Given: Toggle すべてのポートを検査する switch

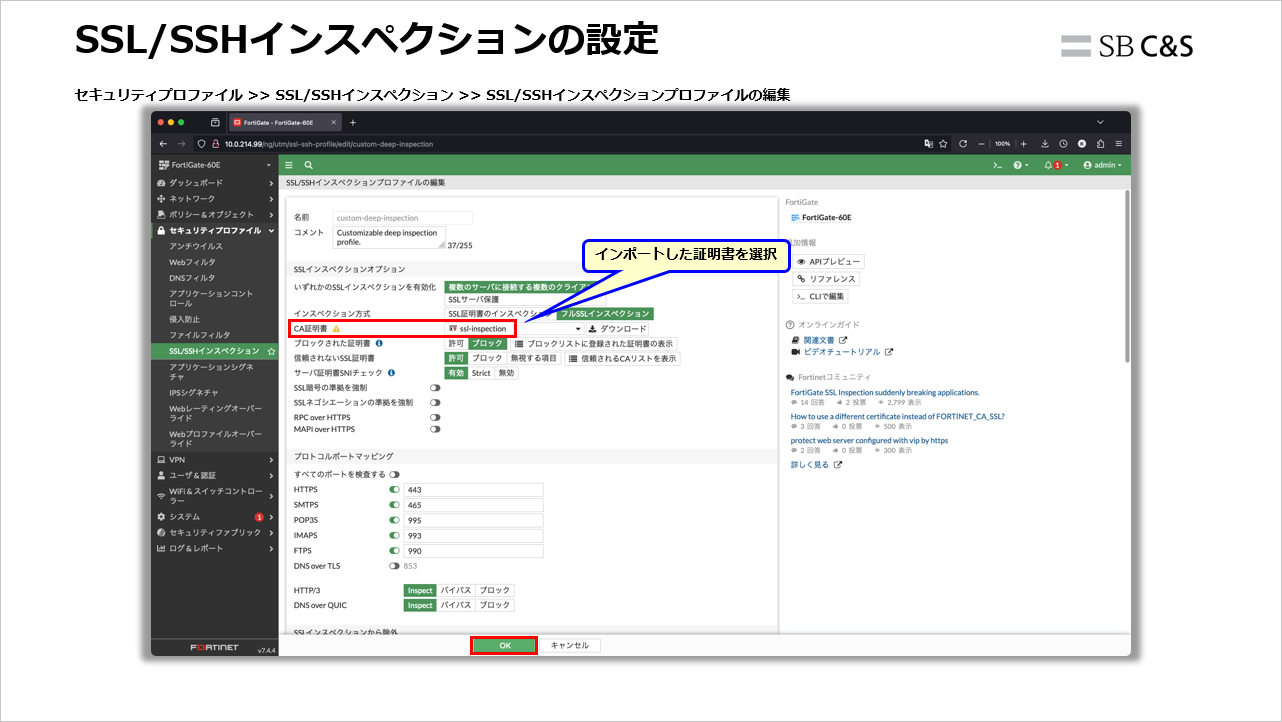Looking at the screenshot, I should pos(395,474).
